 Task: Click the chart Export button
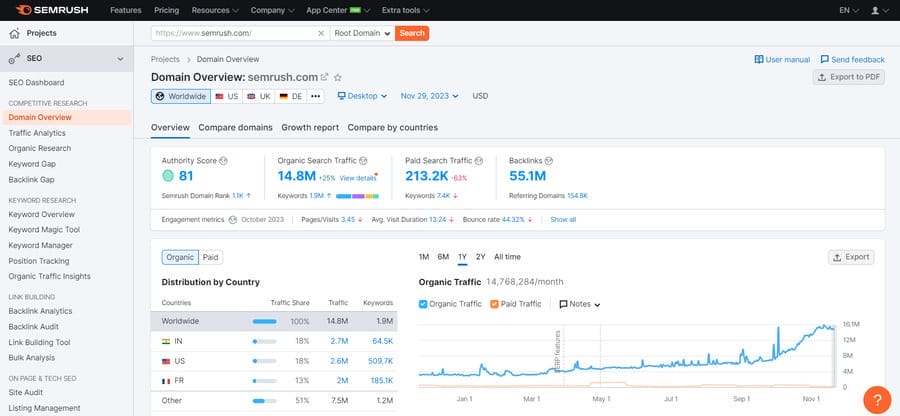pyautogui.click(x=851, y=257)
